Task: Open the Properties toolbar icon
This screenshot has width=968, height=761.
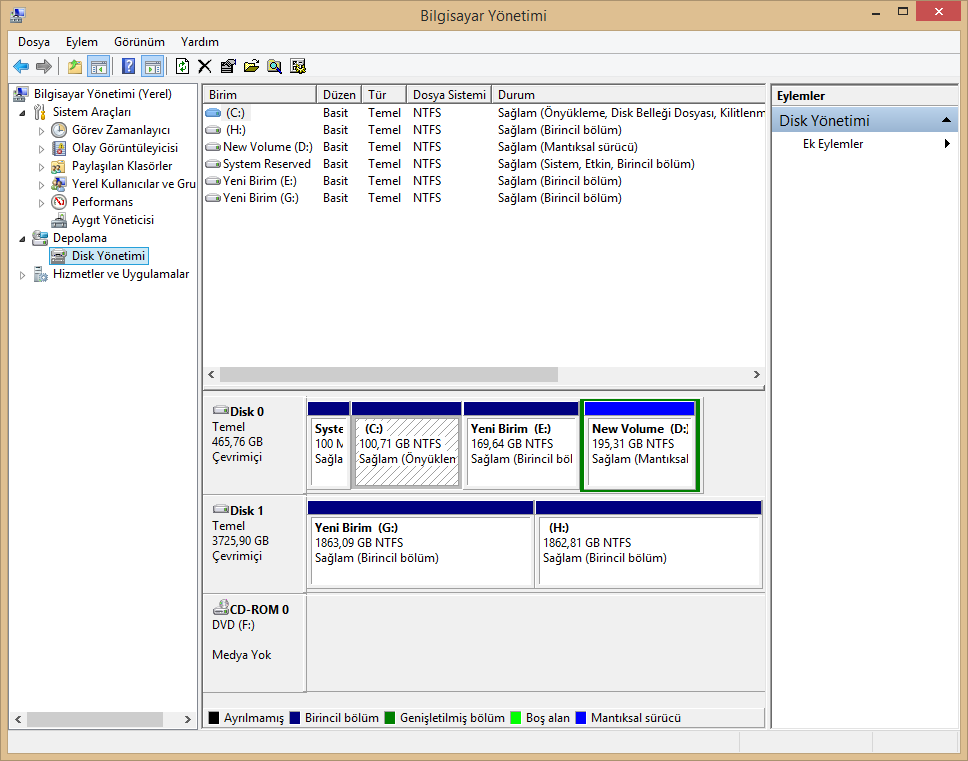Action: [228, 66]
